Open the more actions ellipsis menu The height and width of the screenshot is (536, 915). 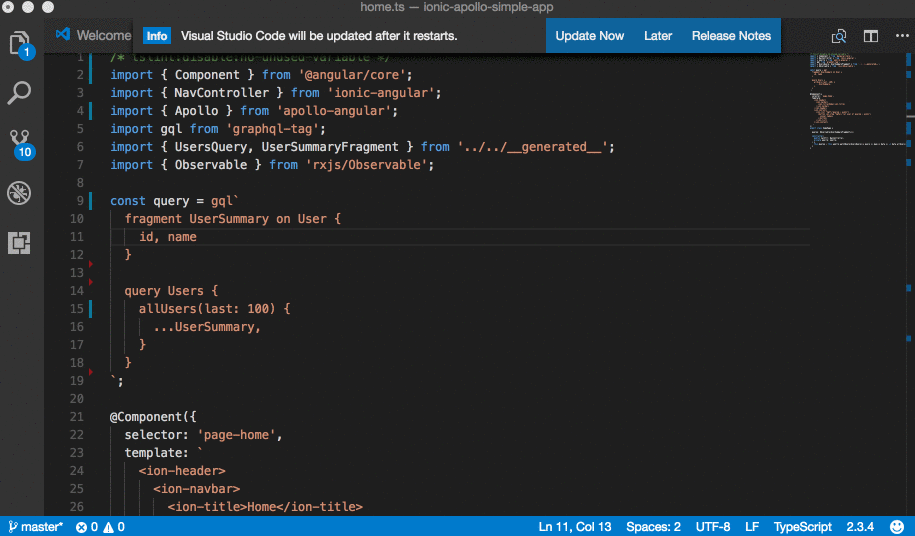902,36
